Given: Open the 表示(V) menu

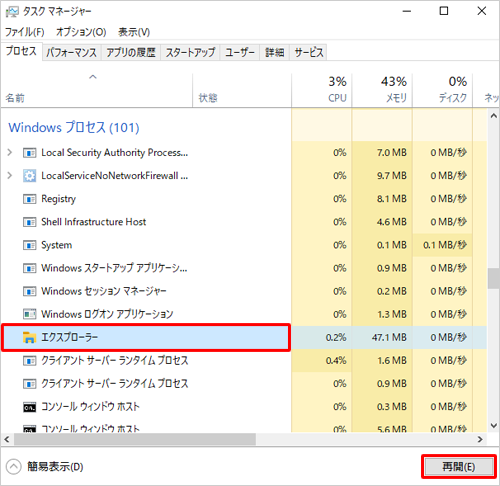Looking at the screenshot, I should click(134, 32).
